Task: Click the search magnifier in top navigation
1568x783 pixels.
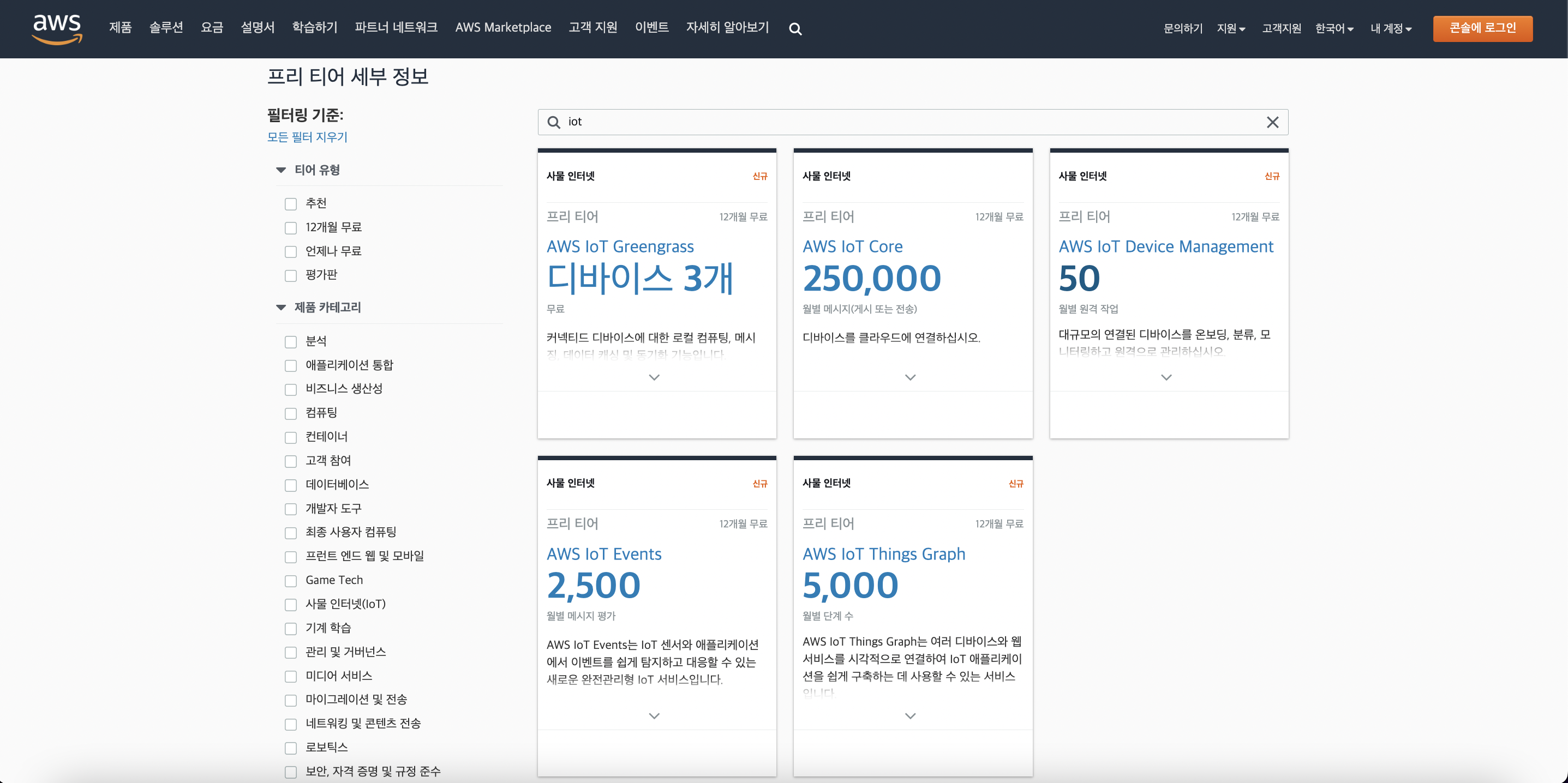Action: click(795, 28)
